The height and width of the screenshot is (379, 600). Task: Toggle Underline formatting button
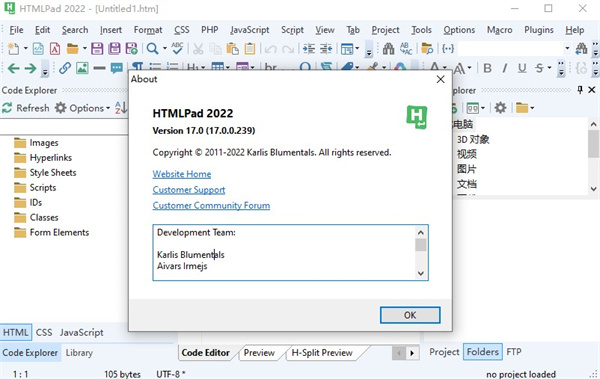[522, 68]
